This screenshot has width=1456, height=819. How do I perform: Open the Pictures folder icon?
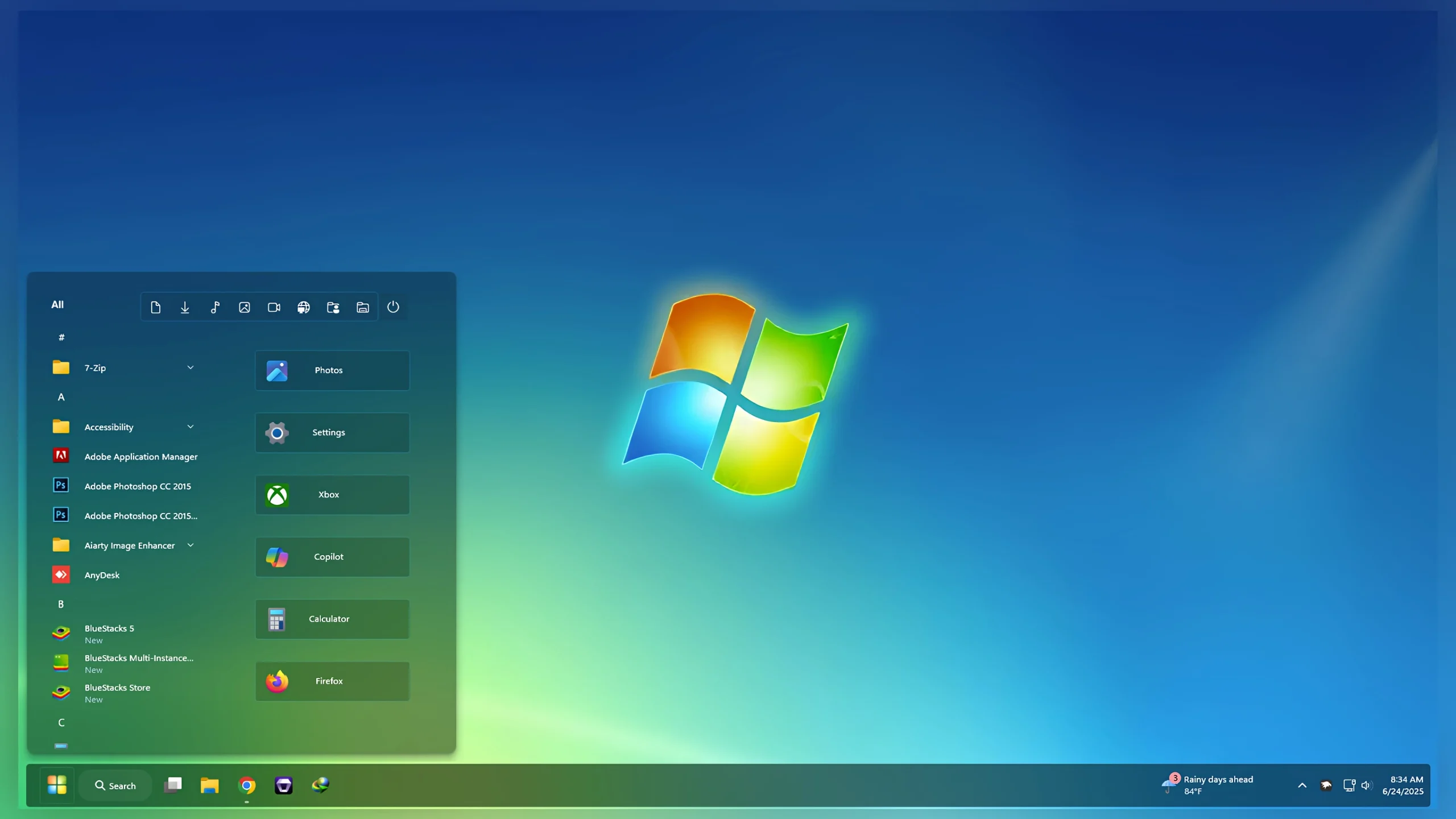pyautogui.click(x=245, y=308)
